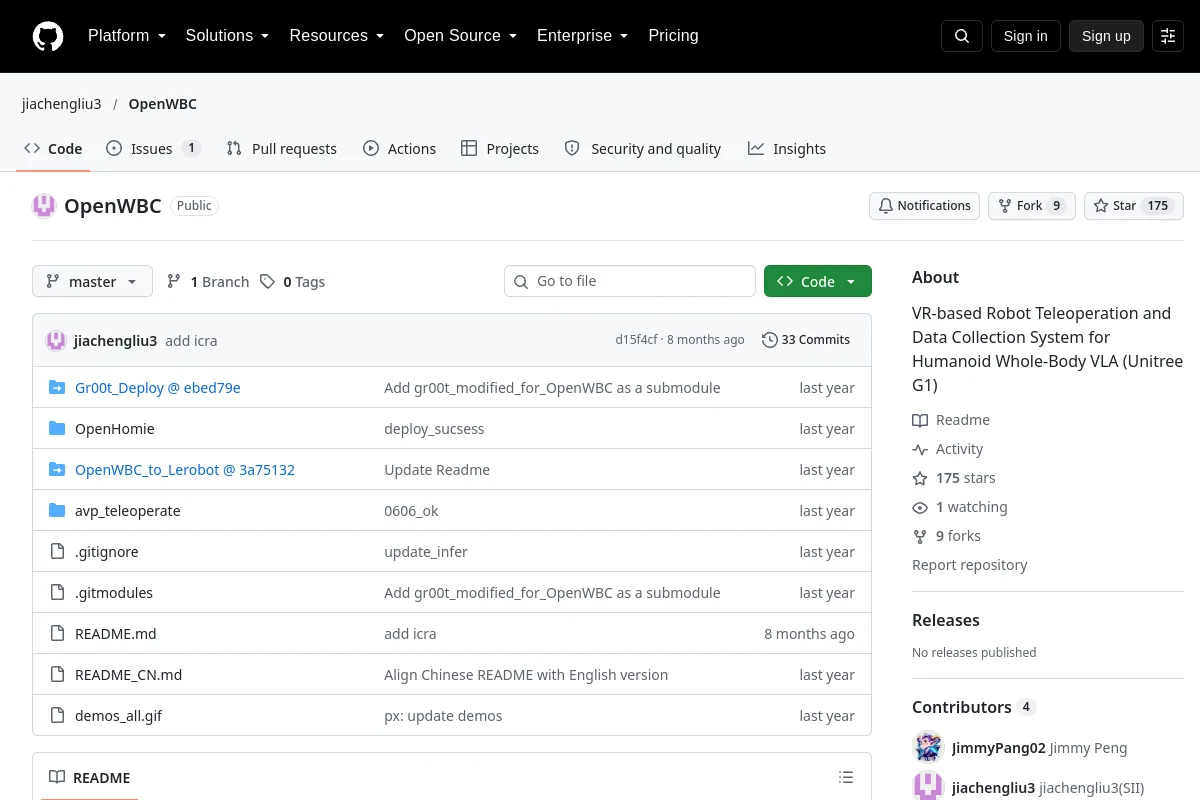Open the master branch selector dropdown
The image size is (1200, 800).
tap(92, 282)
